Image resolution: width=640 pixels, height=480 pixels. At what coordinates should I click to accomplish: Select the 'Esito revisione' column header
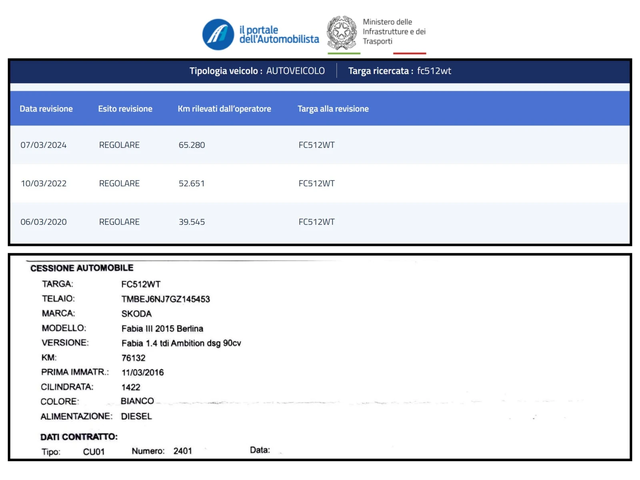pyautogui.click(x=125, y=109)
